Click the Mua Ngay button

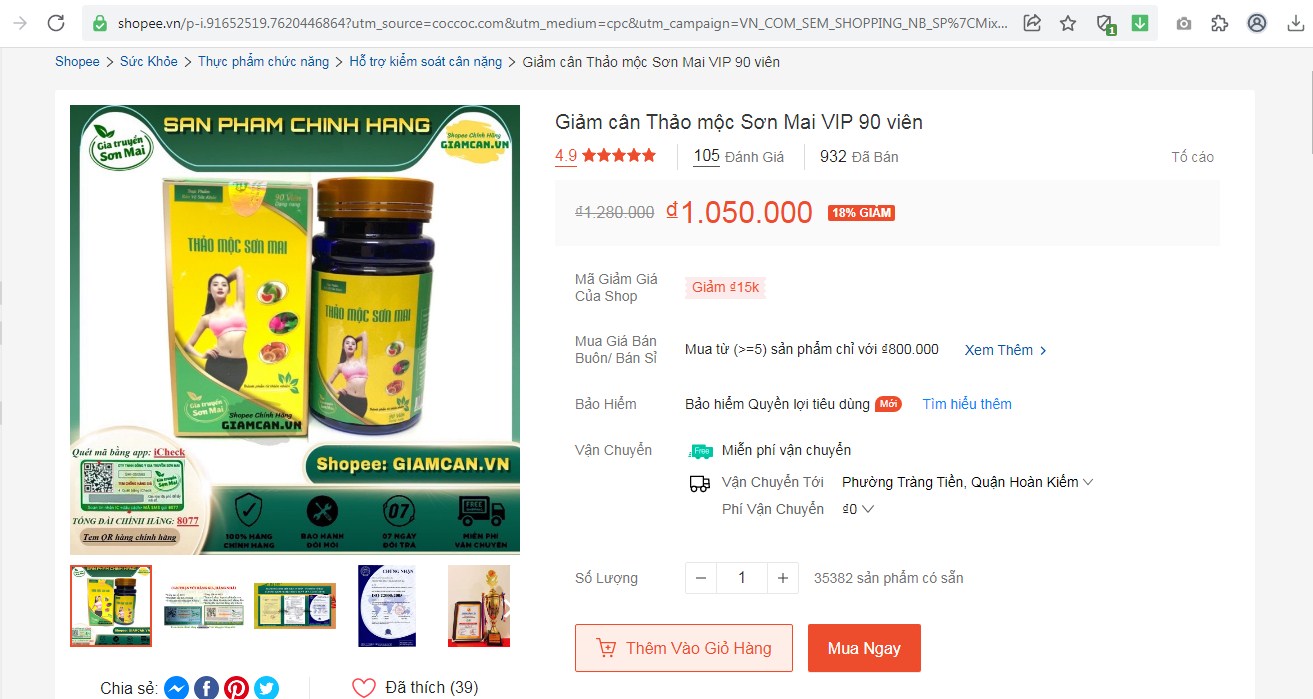point(864,648)
